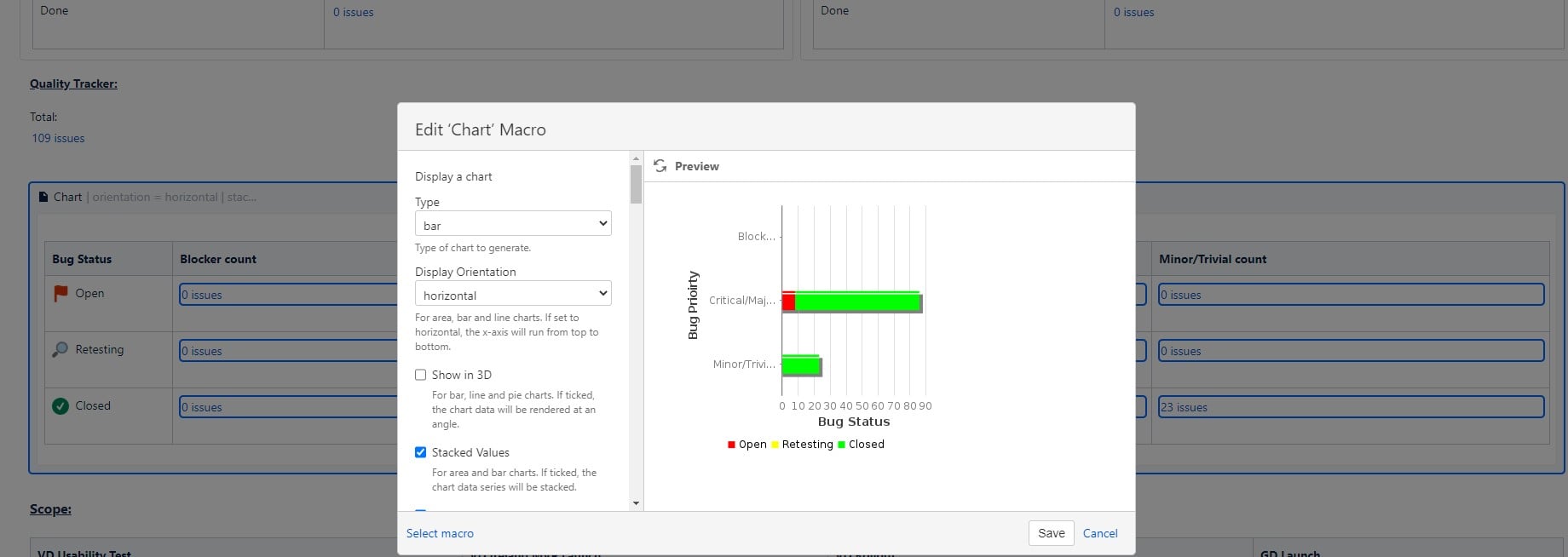Open the 109 issues link under Total
This screenshot has height=557, width=1568.
pos(58,138)
